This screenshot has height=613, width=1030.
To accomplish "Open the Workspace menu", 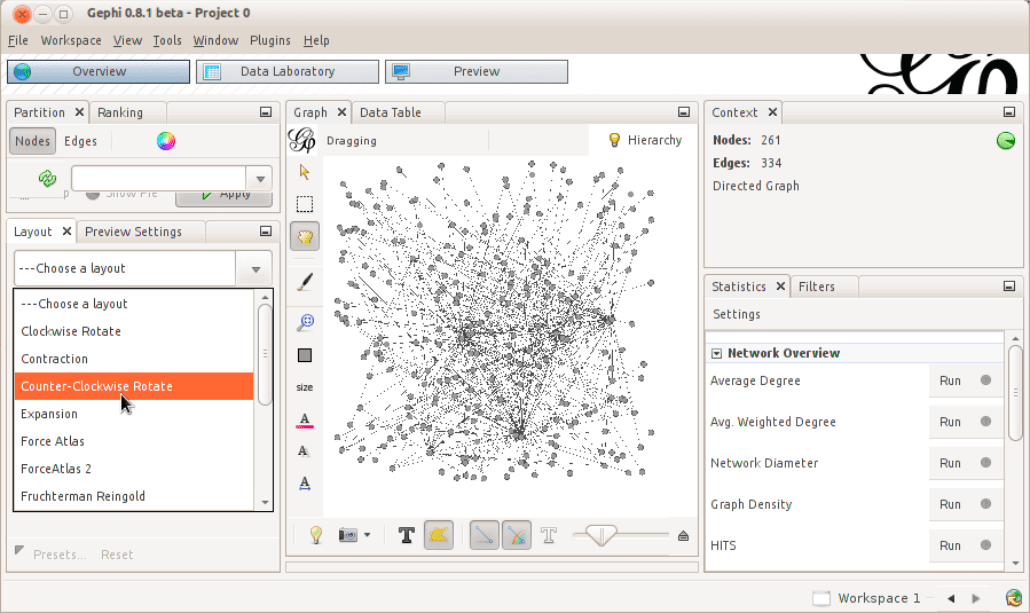I will point(70,40).
